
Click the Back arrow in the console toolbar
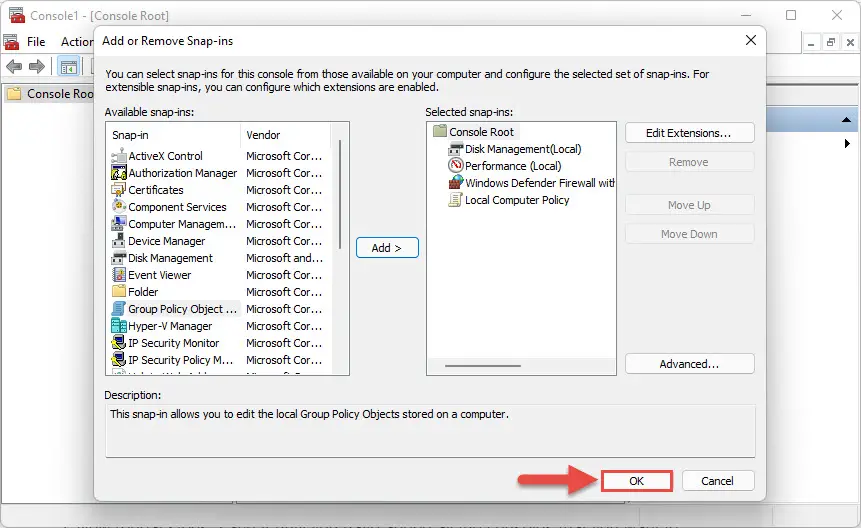coord(14,67)
